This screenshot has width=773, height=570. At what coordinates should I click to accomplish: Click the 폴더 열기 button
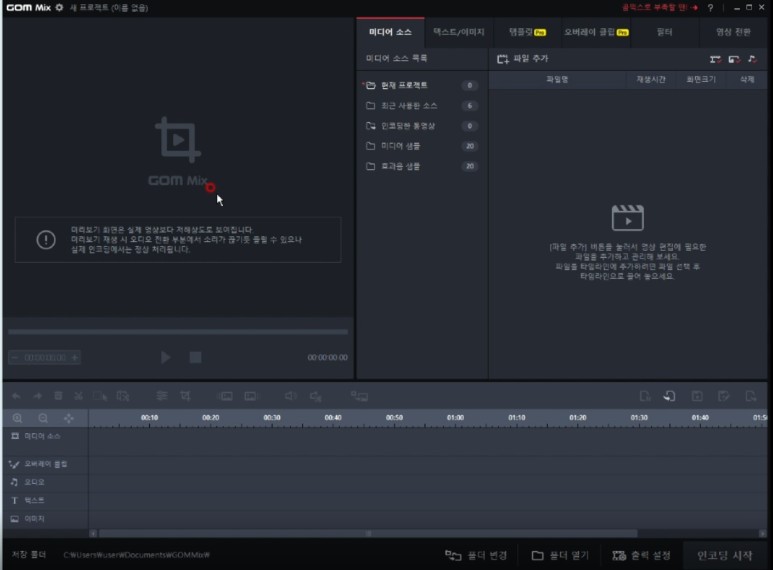click(x=561, y=556)
